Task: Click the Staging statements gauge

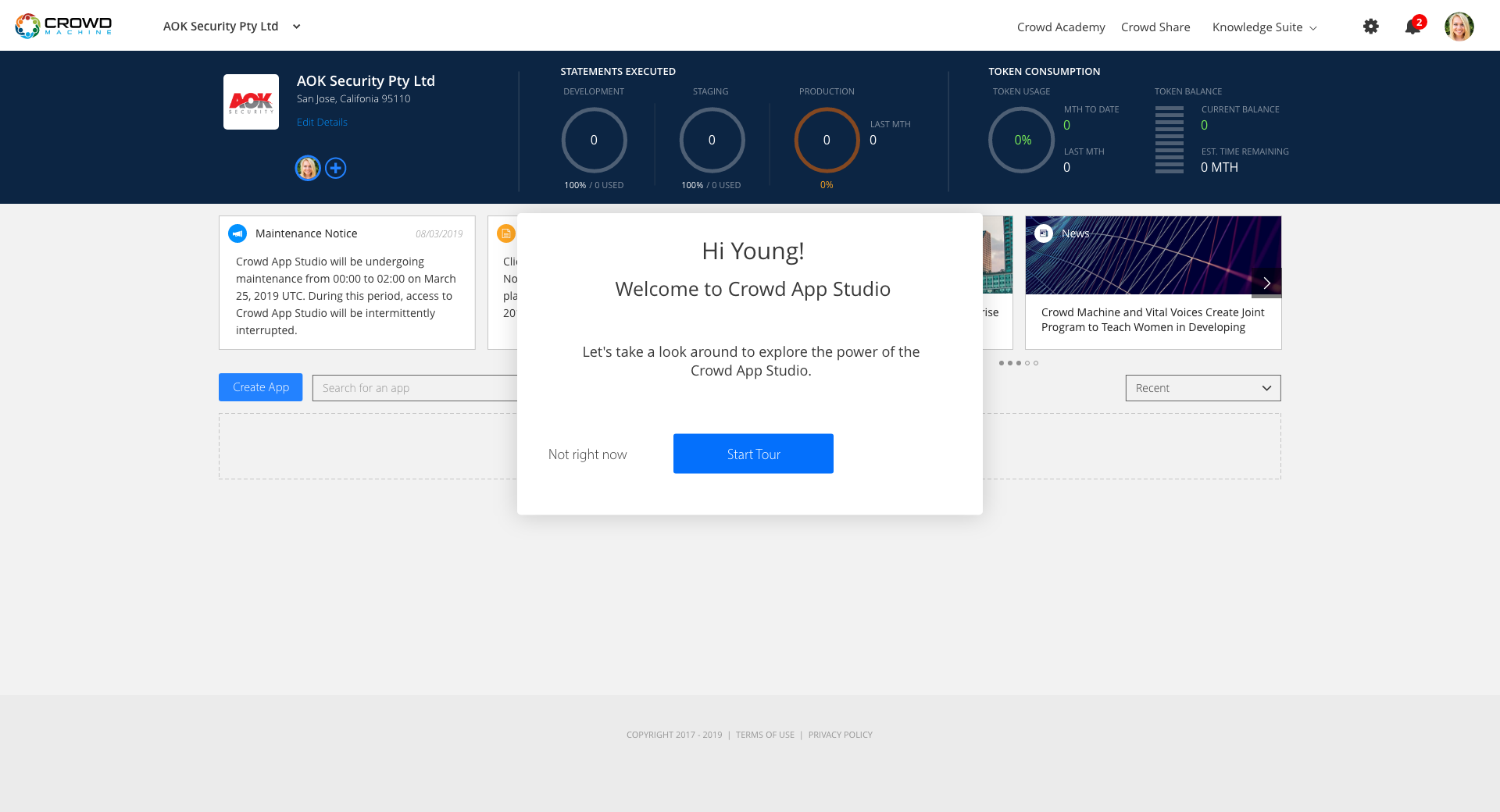Action: 712,140
